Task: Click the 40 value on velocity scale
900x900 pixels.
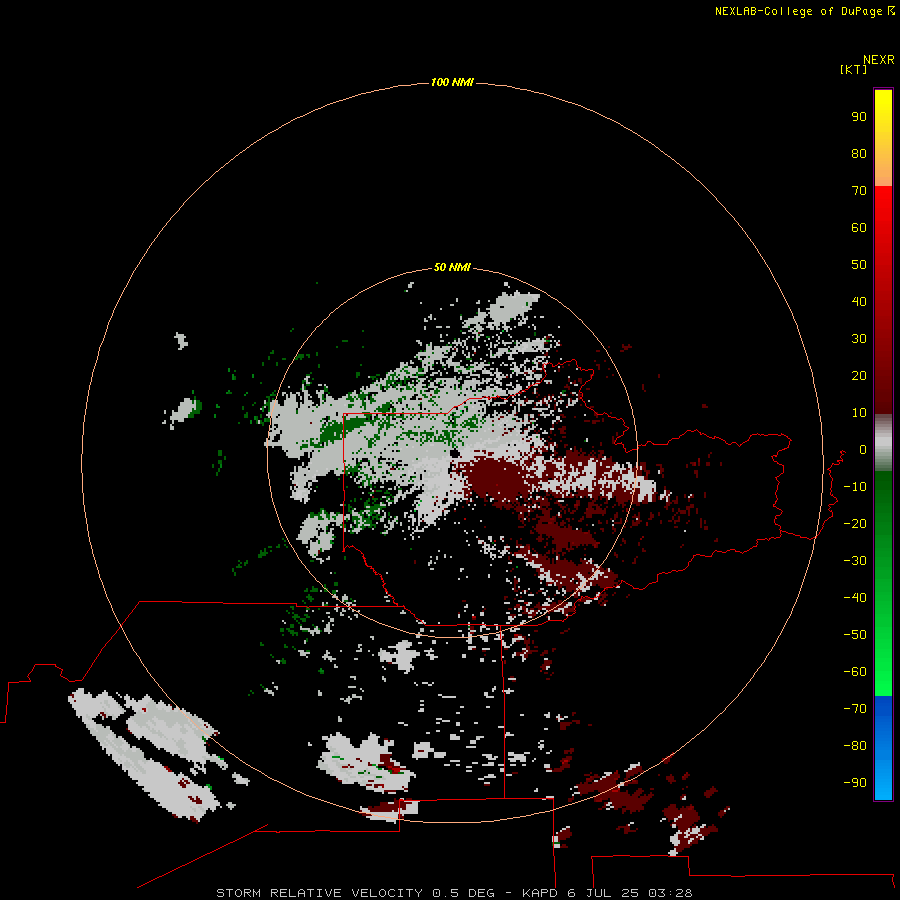Action: pos(859,301)
